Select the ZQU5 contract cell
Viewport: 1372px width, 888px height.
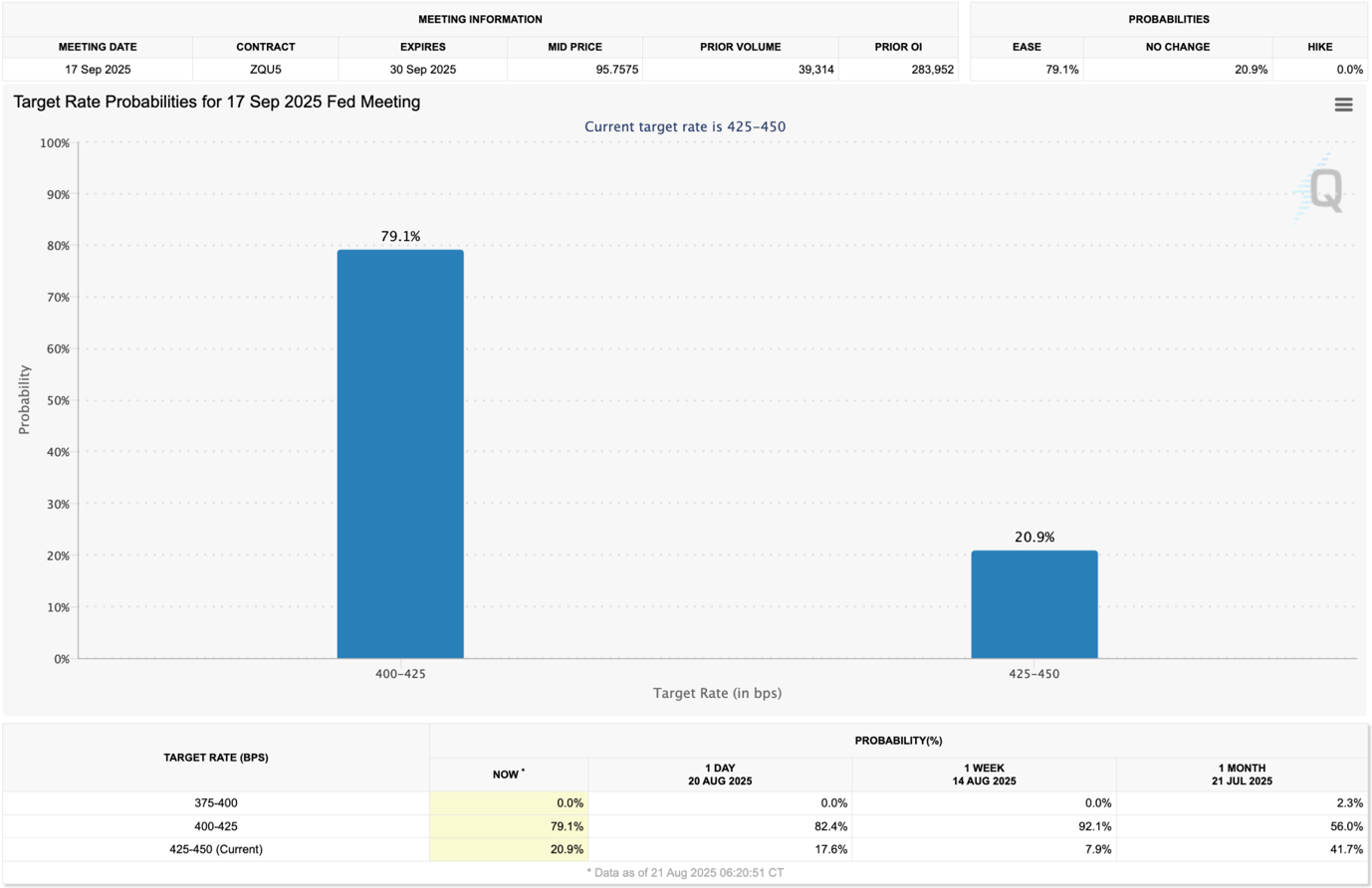[x=267, y=69]
